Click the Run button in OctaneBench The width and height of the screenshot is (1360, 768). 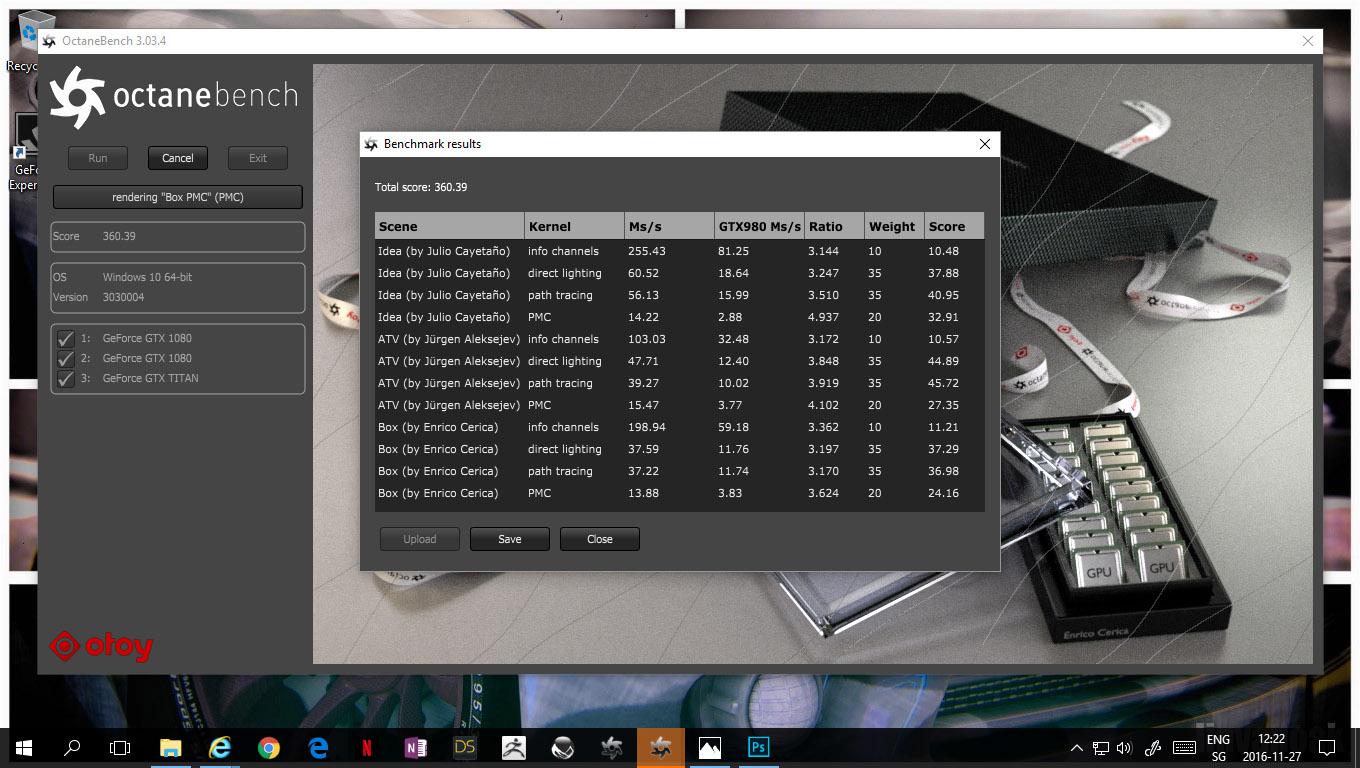(98, 158)
